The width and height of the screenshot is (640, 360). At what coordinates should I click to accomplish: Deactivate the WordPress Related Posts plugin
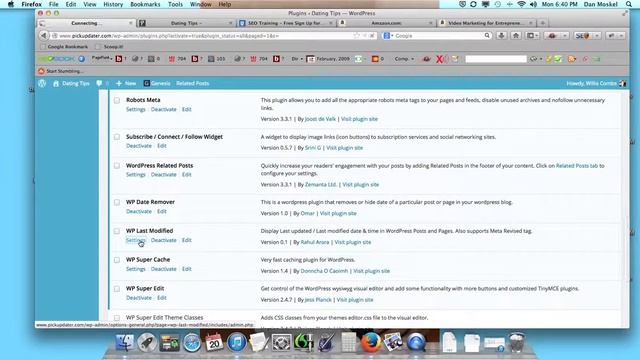click(164, 175)
